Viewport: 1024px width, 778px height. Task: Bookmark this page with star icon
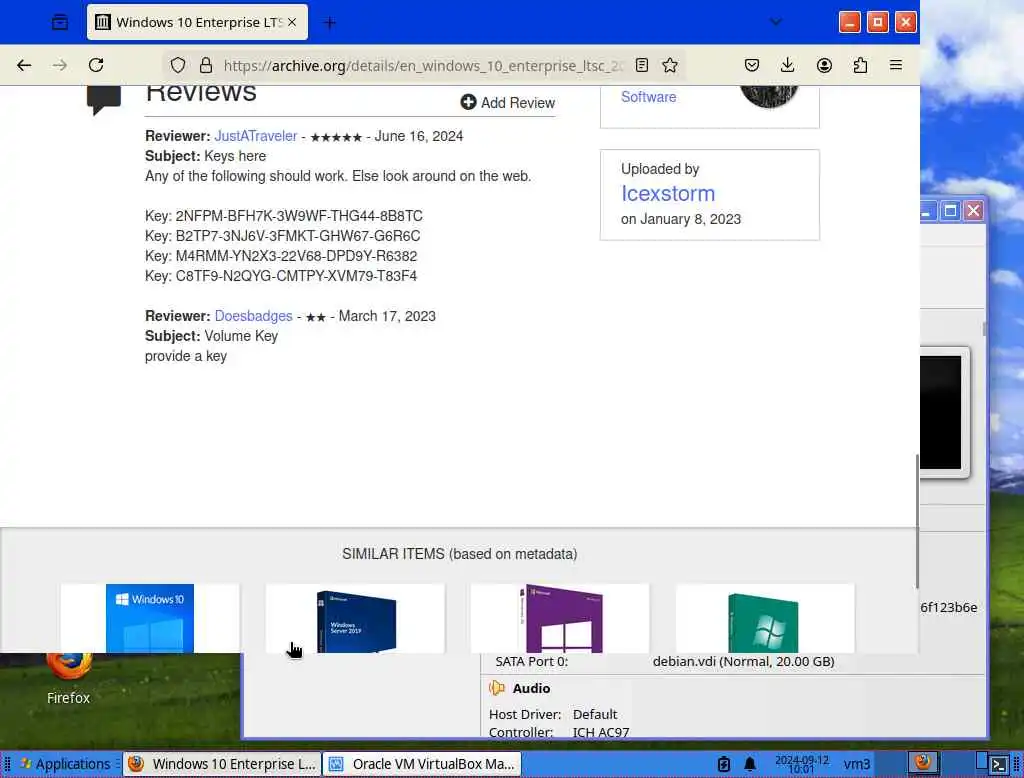[670, 65]
